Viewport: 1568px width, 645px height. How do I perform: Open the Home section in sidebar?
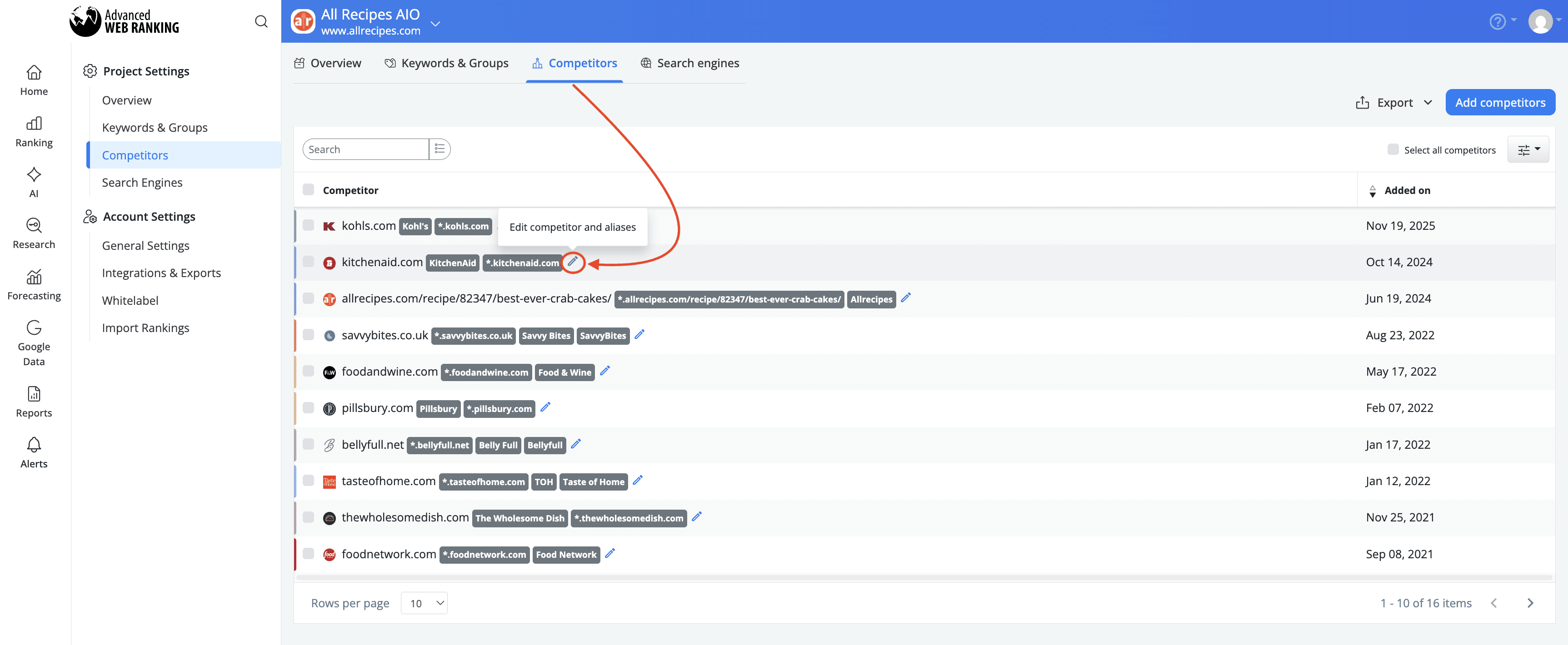click(x=34, y=81)
